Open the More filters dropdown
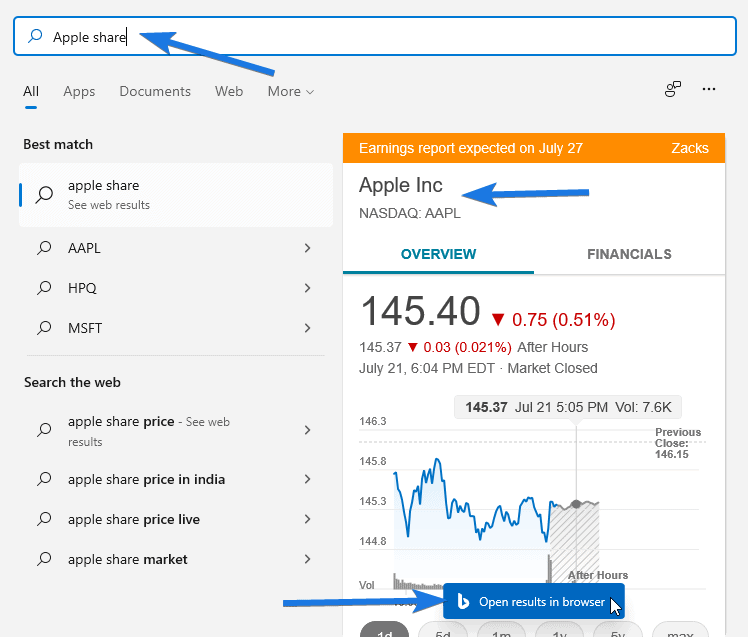 click(x=291, y=91)
